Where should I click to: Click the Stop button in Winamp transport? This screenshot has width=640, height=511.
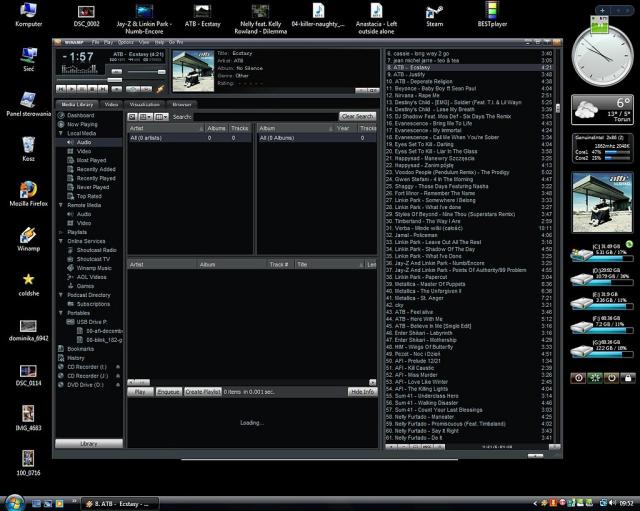(x=93, y=89)
